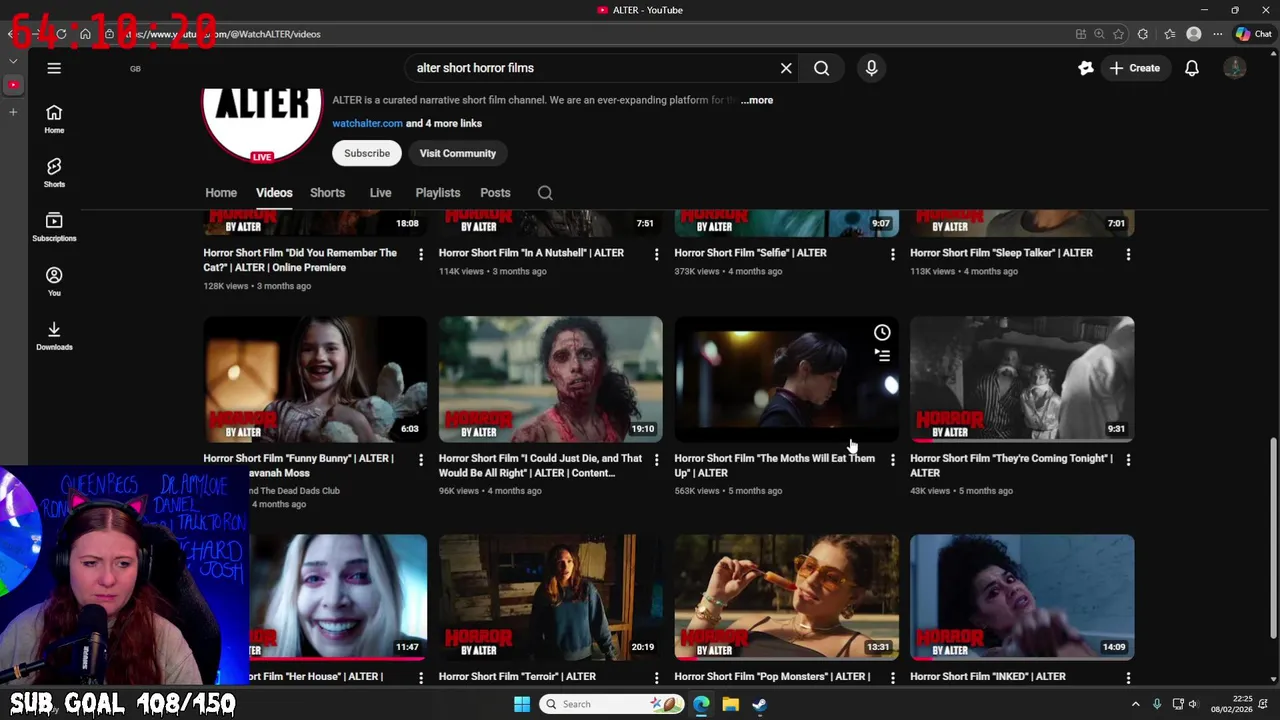The width and height of the screenshot is (1280, 720).
Task: Add The Moths video to Watch Later
Action: click(882, 332)
